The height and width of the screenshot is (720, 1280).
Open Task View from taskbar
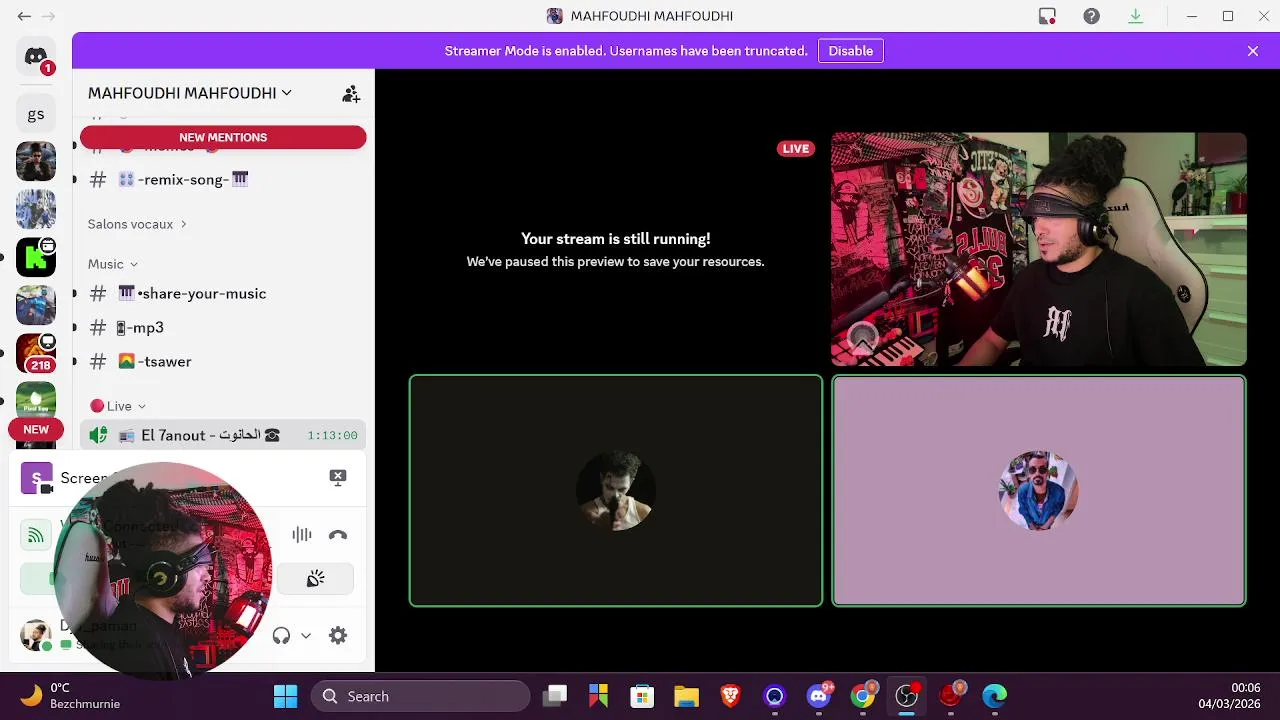[555, 696]
